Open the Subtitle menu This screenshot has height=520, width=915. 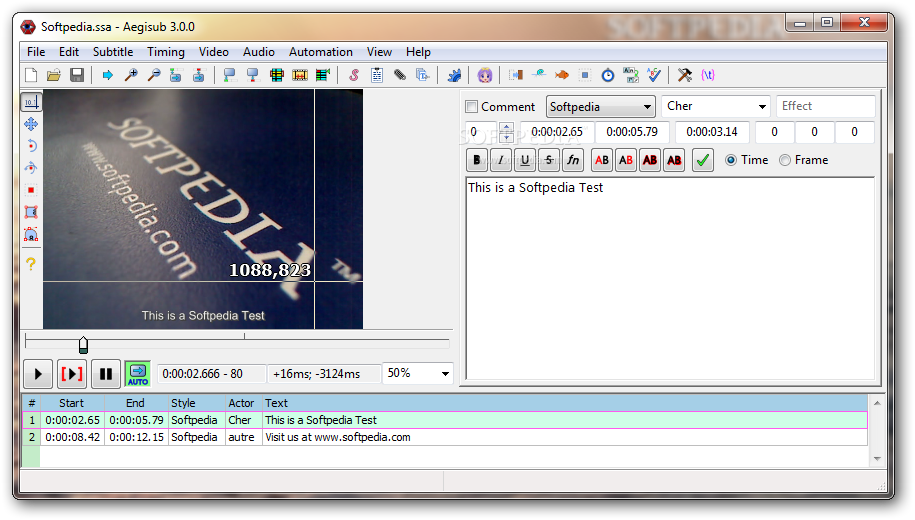pos(113,52)
